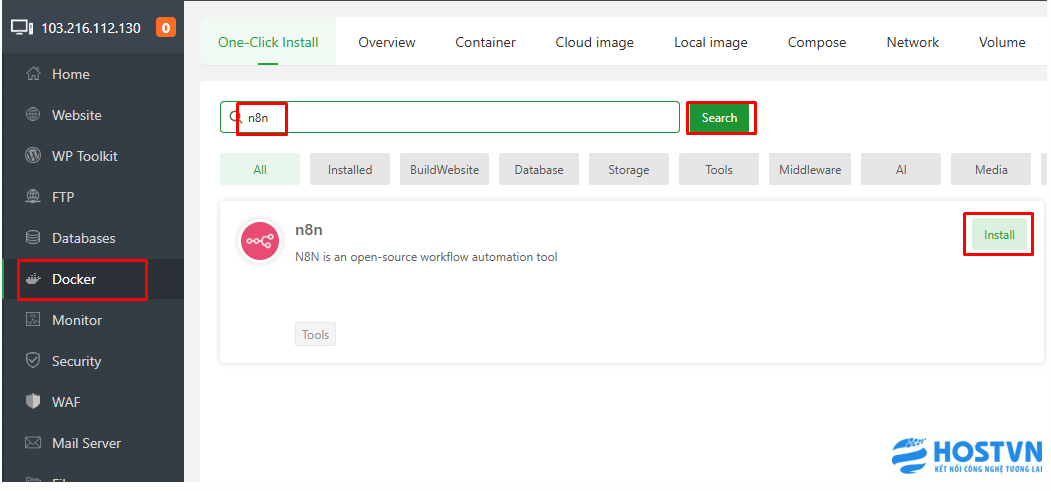Click the n8n description text
The image size is (1051, 491).
coord(426,257)
